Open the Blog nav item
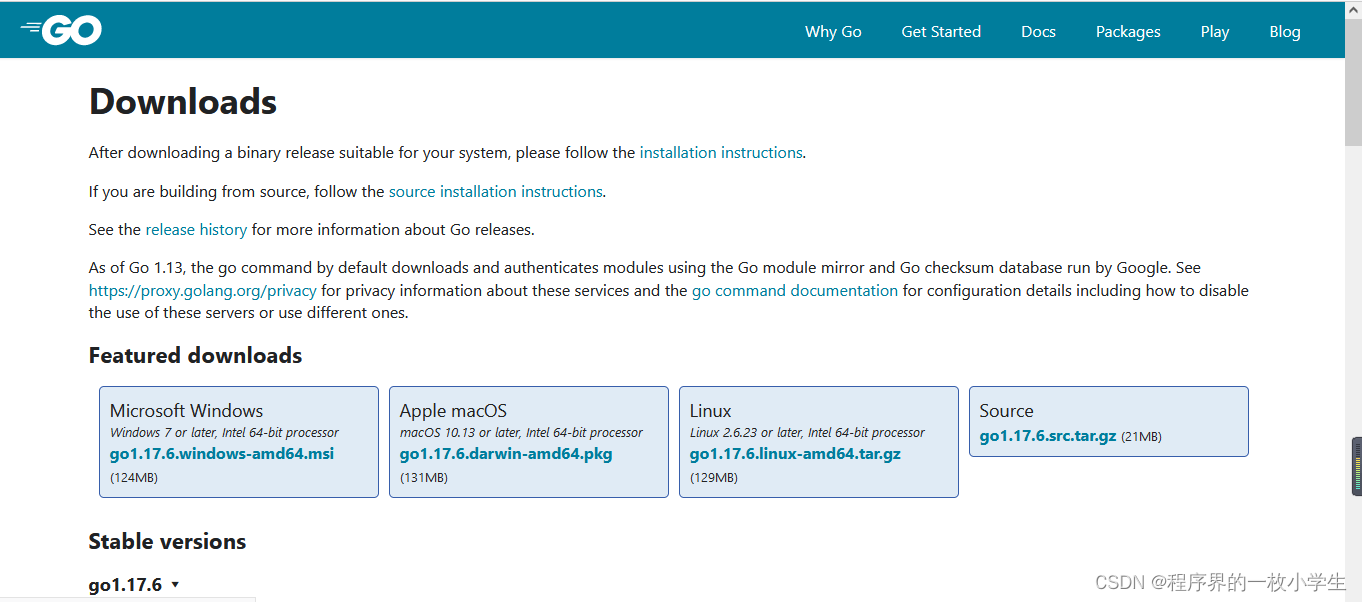Screen dimensions: 1362x602 click(1285, 31)
